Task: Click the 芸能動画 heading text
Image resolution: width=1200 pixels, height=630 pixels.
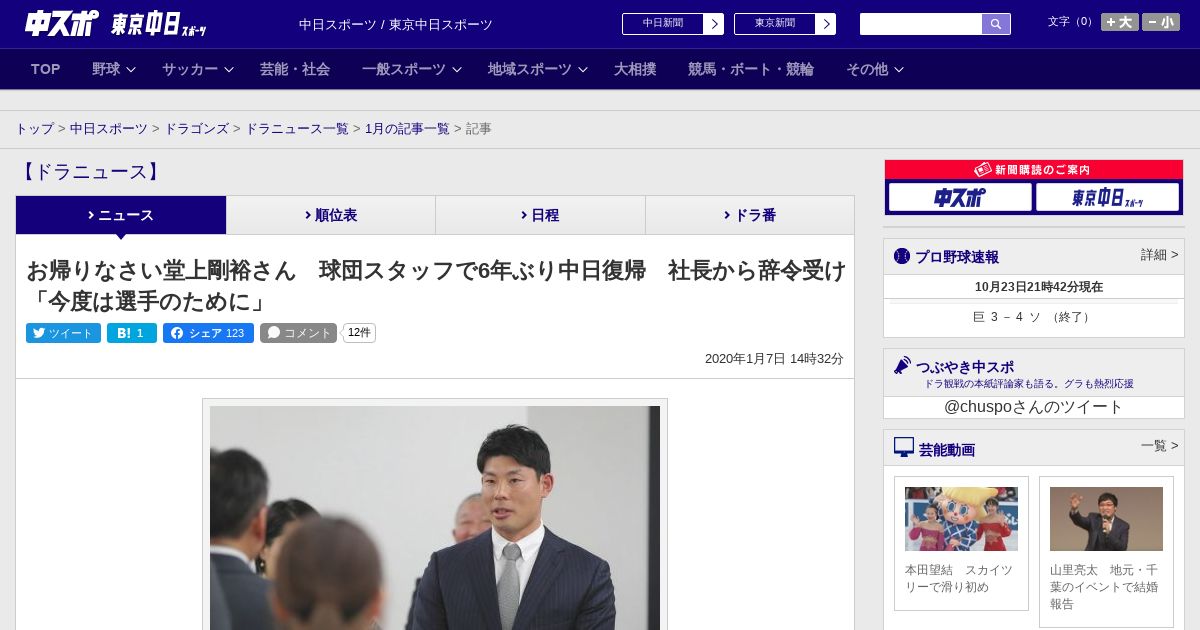Action: click(946, 450)
